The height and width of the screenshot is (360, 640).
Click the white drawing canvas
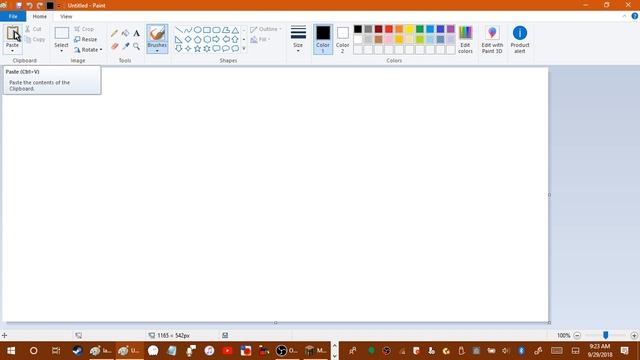coord(276,195)
